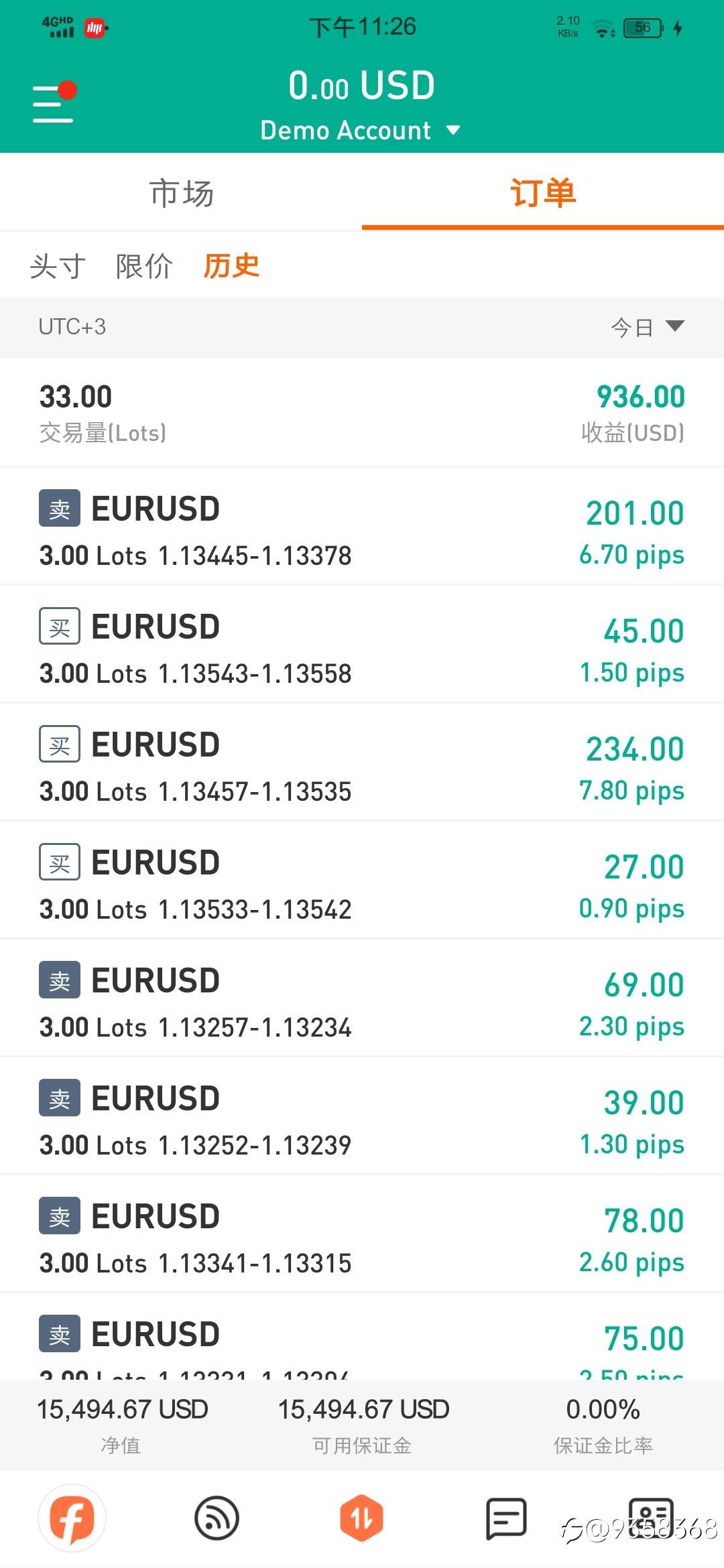
Task: Select the 历史 history sub-tab
Action: click(231, 266)
